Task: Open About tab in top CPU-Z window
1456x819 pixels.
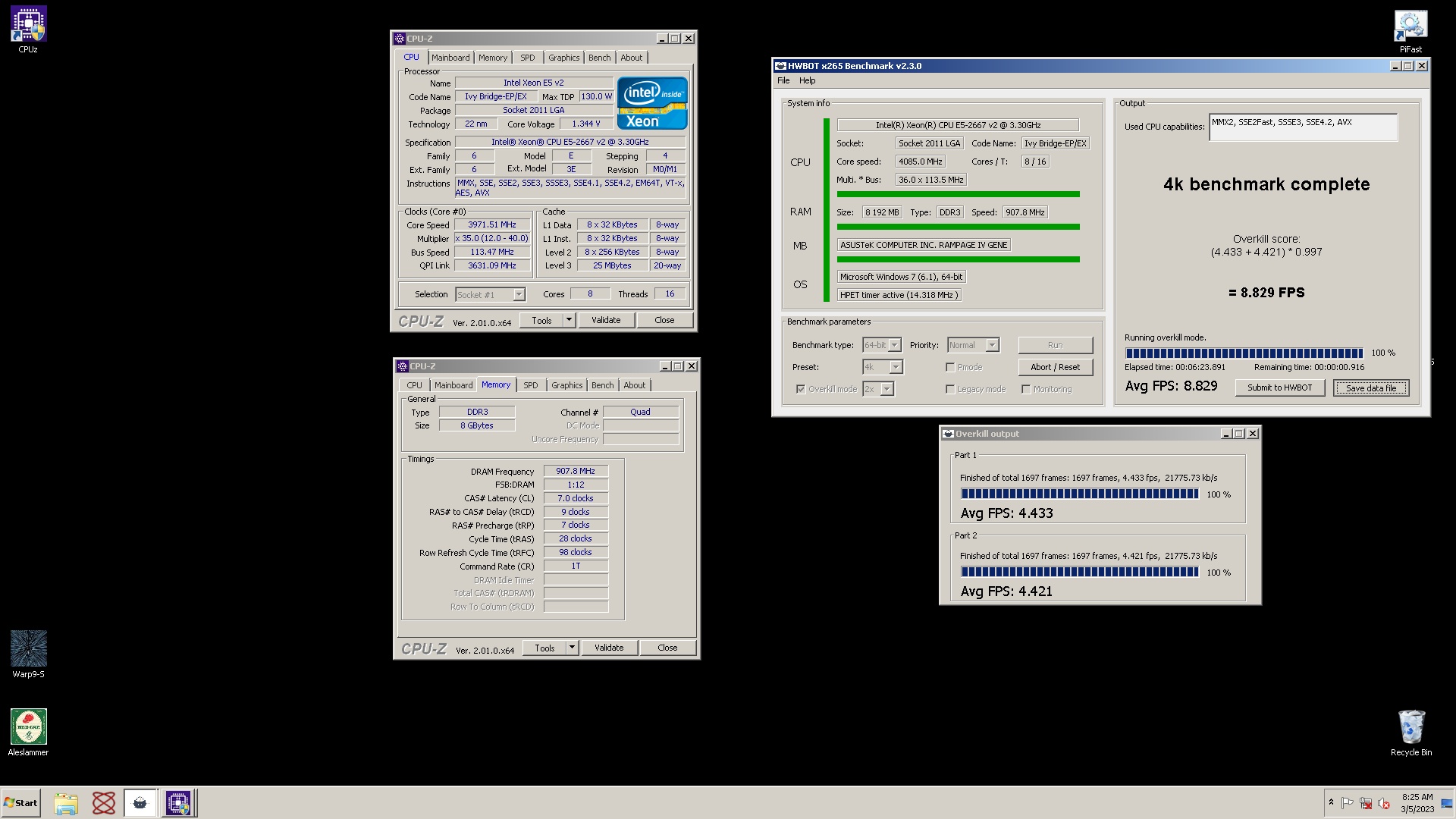Action: [631, 58]
